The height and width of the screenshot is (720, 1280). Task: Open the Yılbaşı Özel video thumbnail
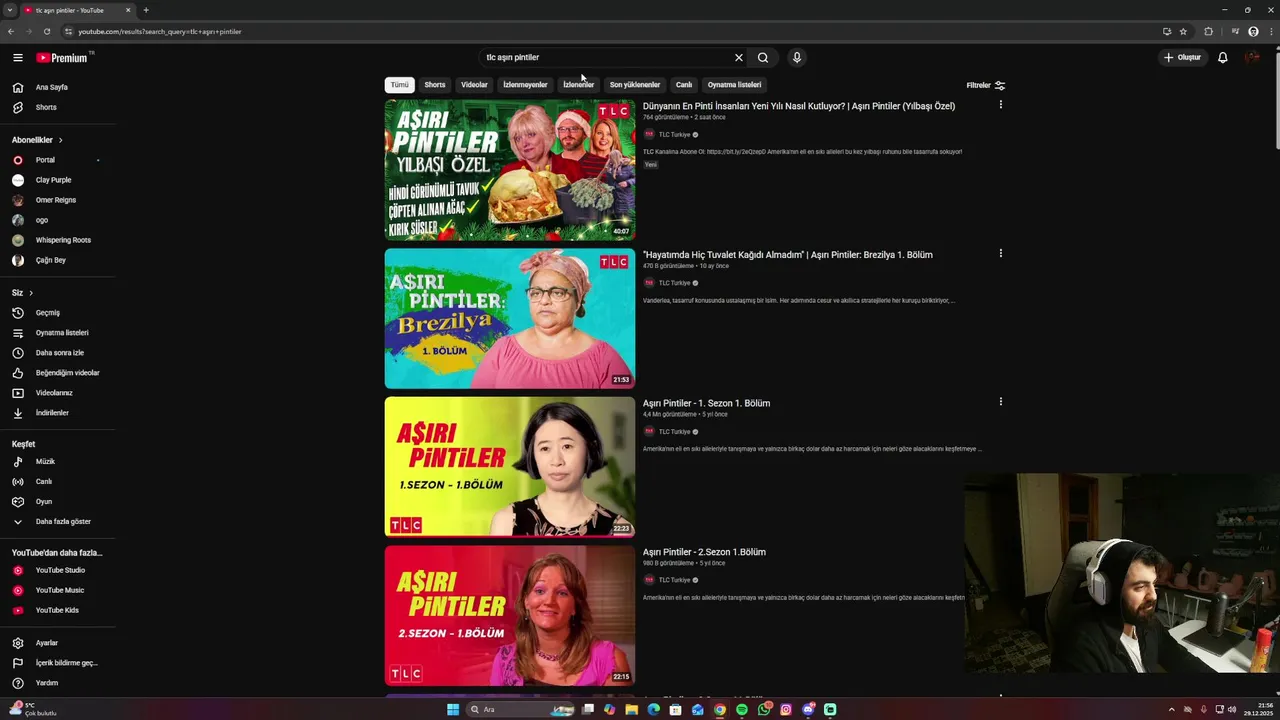510,170
